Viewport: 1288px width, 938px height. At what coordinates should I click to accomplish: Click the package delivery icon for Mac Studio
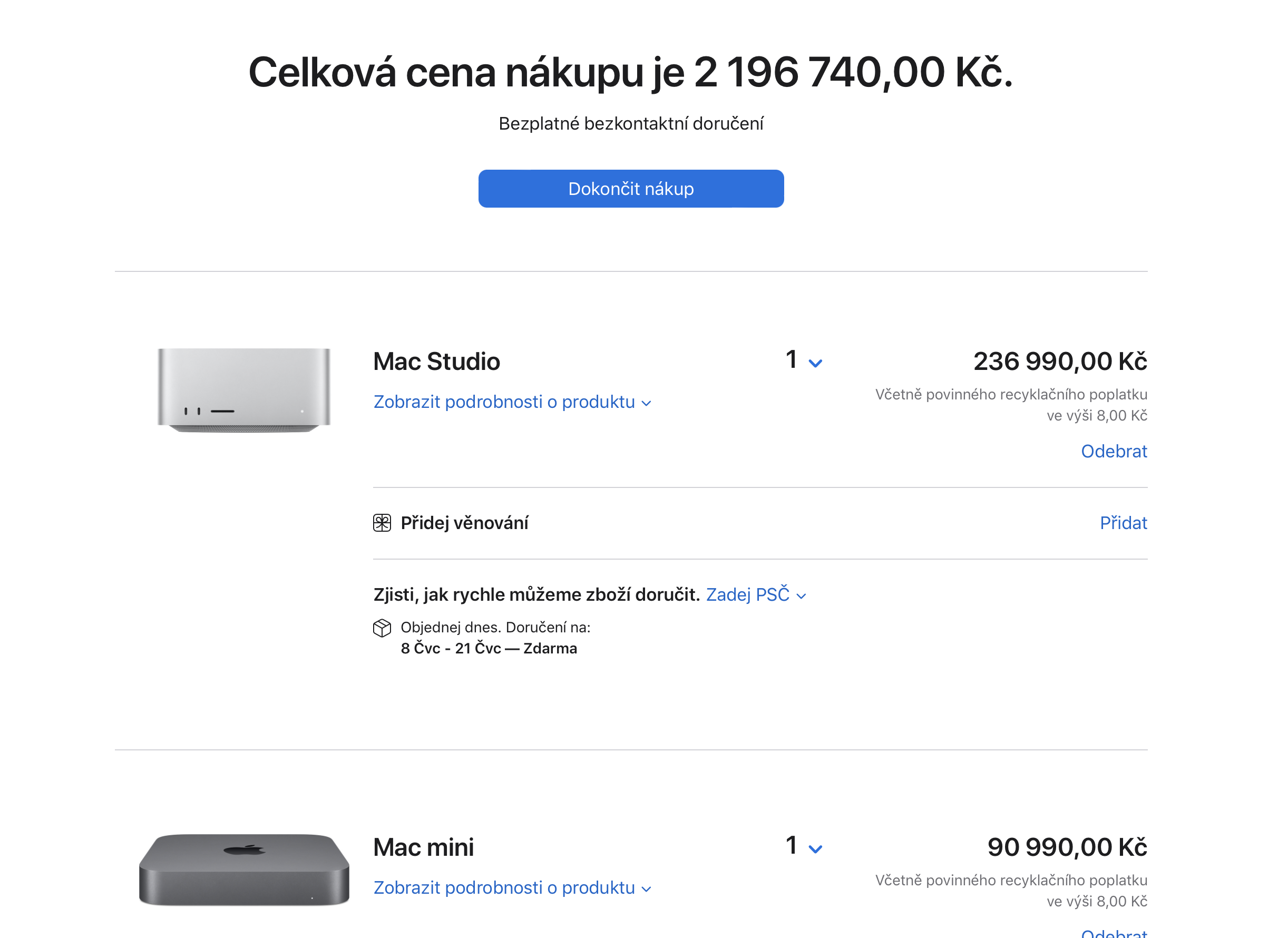point(382,629)
